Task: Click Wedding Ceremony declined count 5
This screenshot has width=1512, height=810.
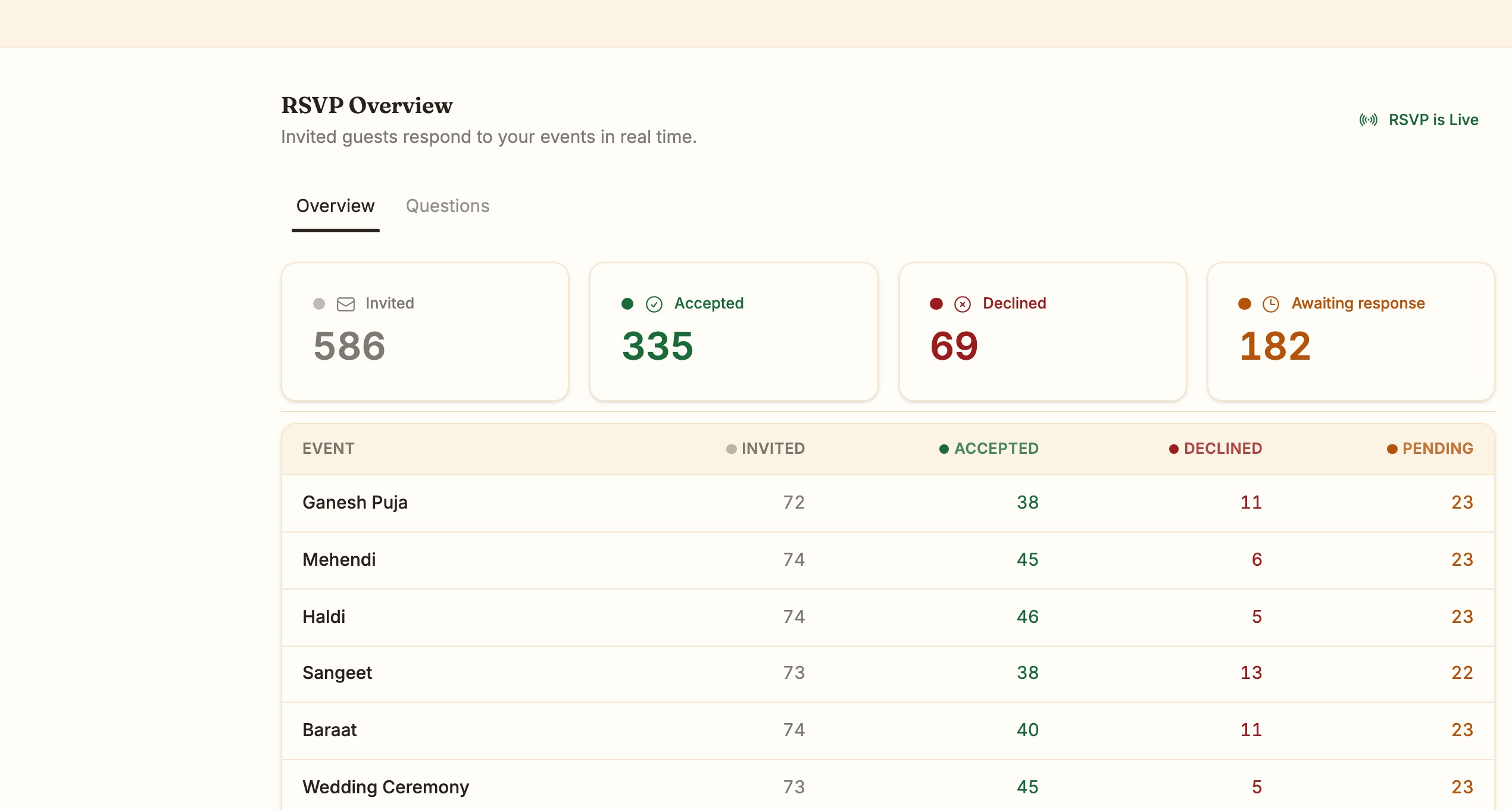Action: pyautogui.click(x=1257, y=787)
